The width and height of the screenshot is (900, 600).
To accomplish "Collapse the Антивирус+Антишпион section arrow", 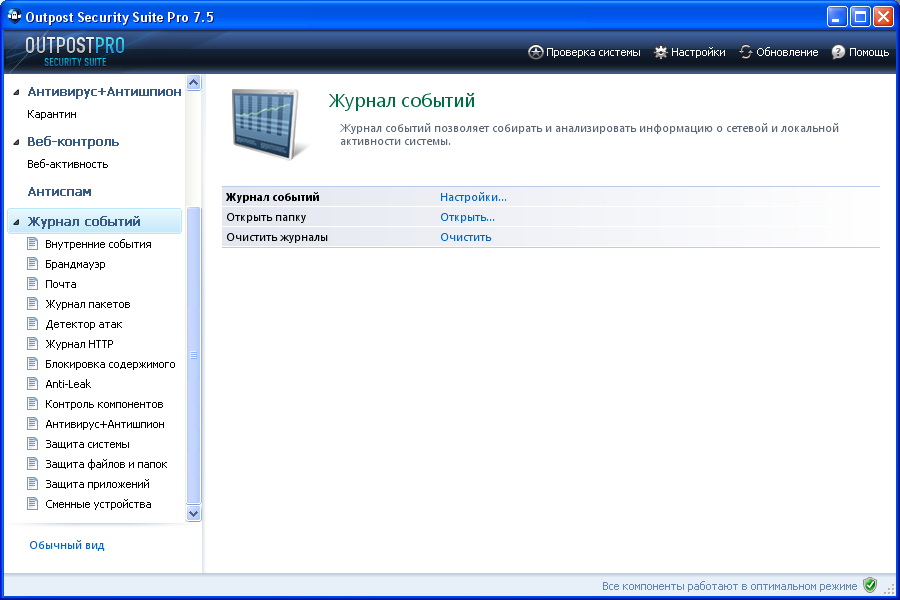I will (x=16, y=92).
